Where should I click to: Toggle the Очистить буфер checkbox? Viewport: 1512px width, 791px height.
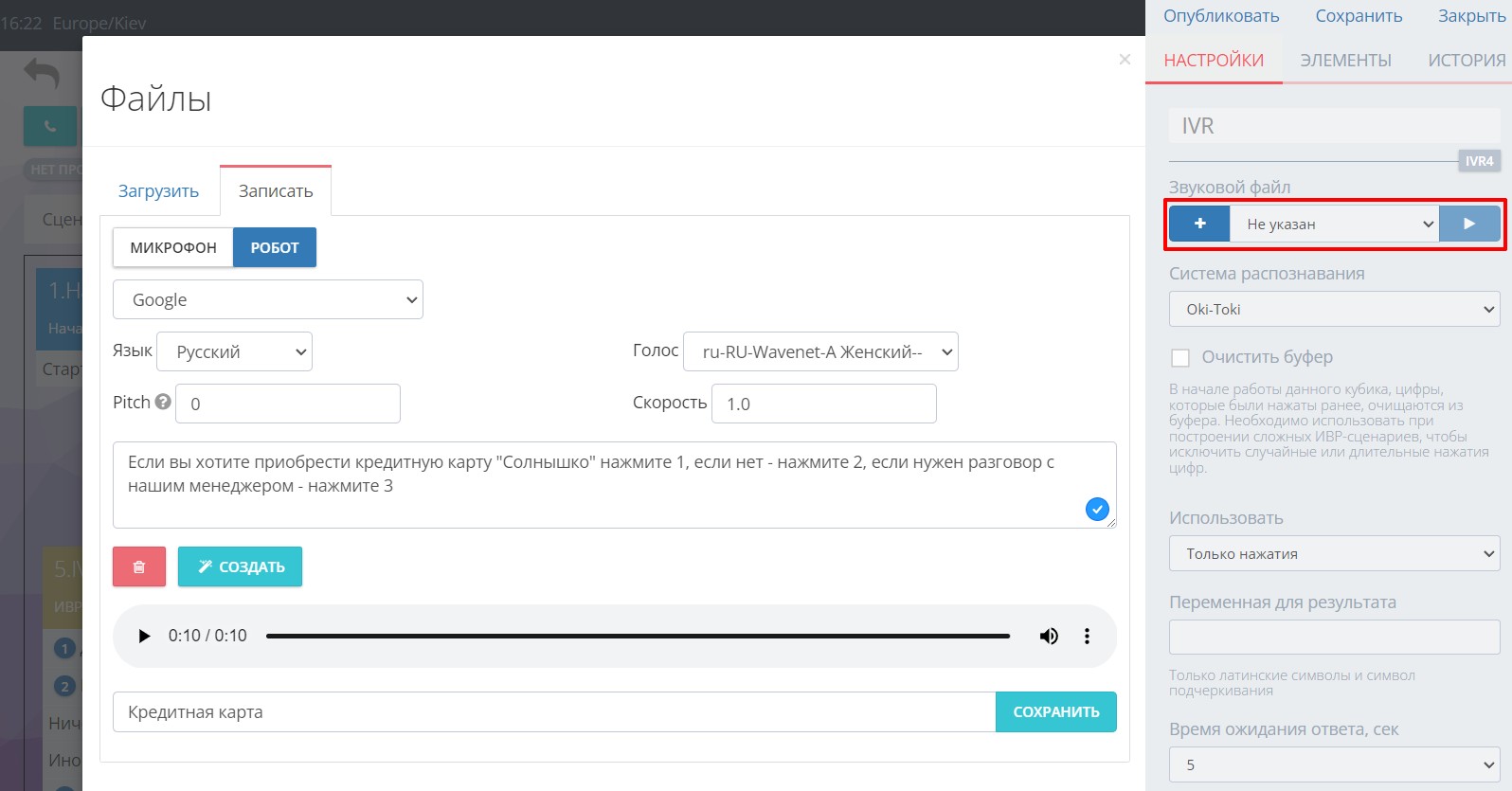coord(1180,357)
